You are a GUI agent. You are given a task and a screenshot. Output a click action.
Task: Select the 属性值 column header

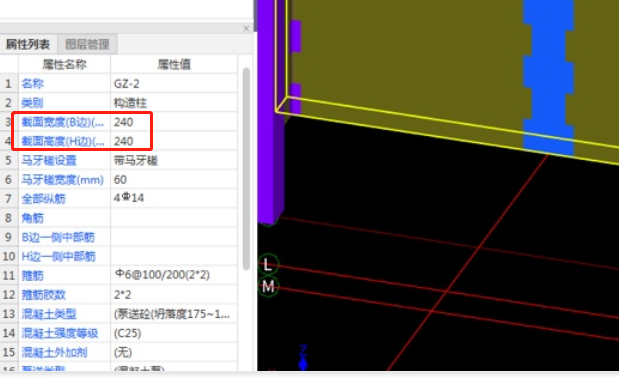tap(174, 64)
